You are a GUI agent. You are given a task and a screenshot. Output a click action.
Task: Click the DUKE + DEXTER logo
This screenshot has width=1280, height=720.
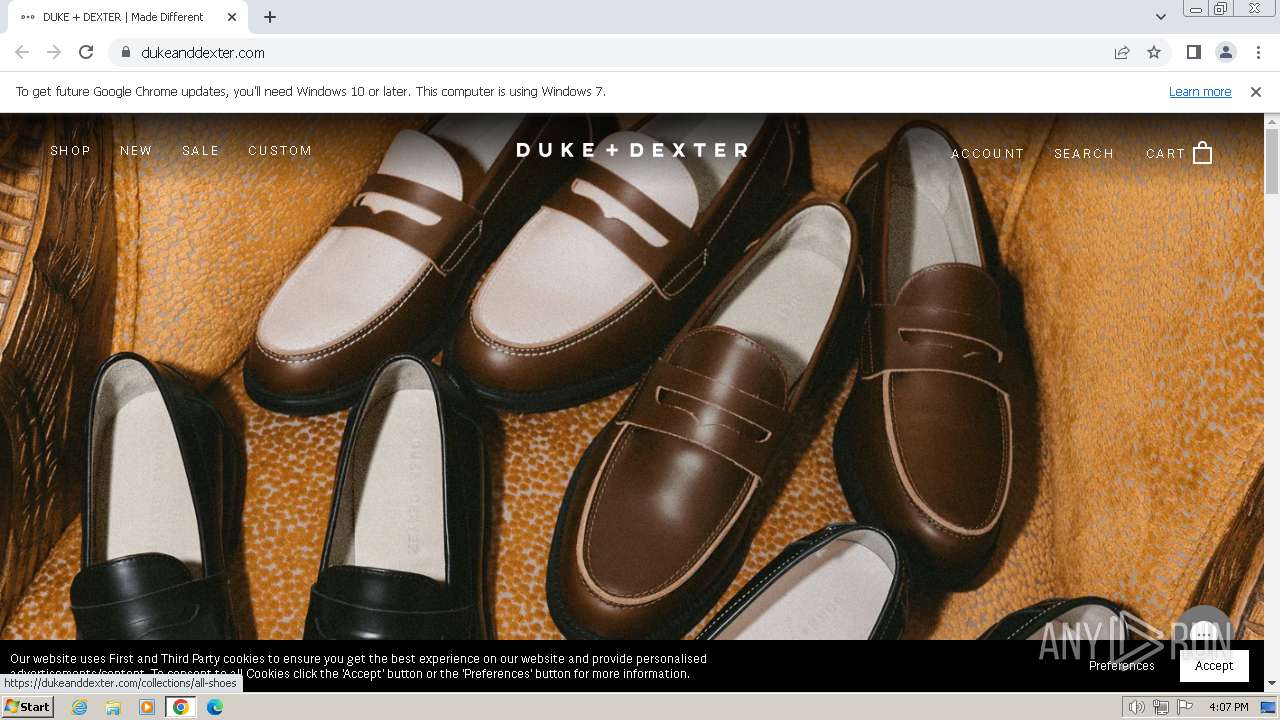pos(632,150)
